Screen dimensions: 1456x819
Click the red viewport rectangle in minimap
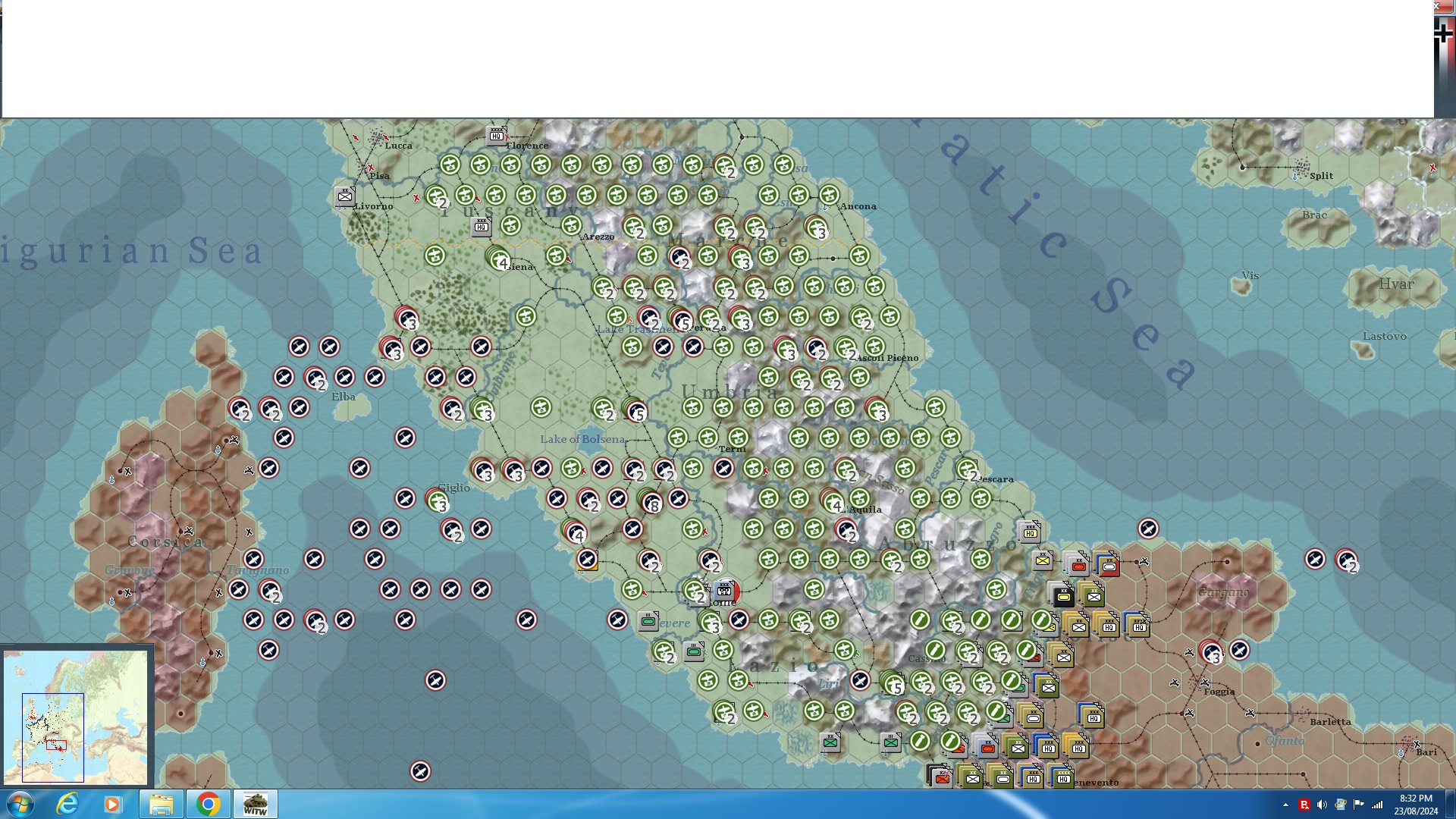(x=56, y=745)
